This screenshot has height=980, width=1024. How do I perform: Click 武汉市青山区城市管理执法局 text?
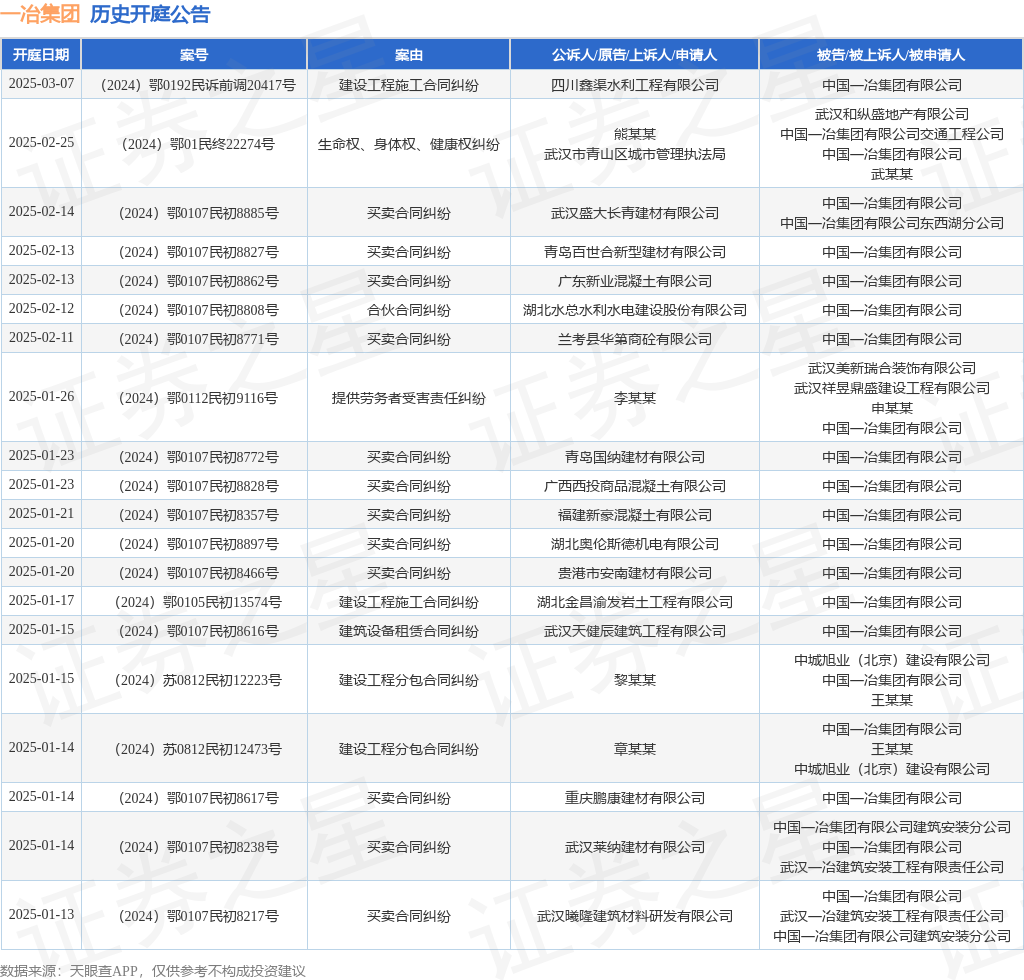click(634, 154)
